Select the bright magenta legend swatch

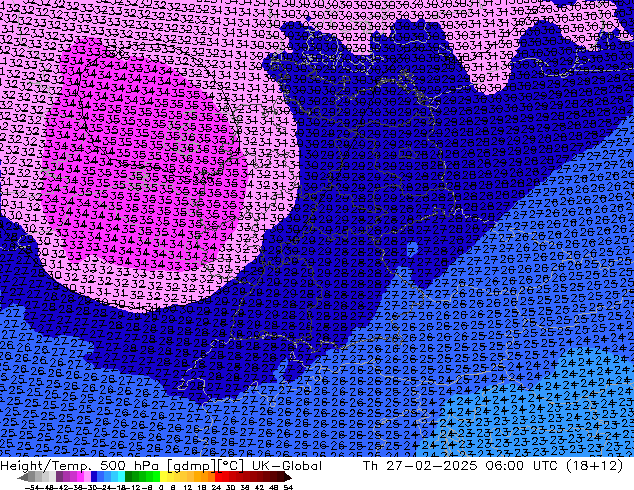click(x=80, y=478)
